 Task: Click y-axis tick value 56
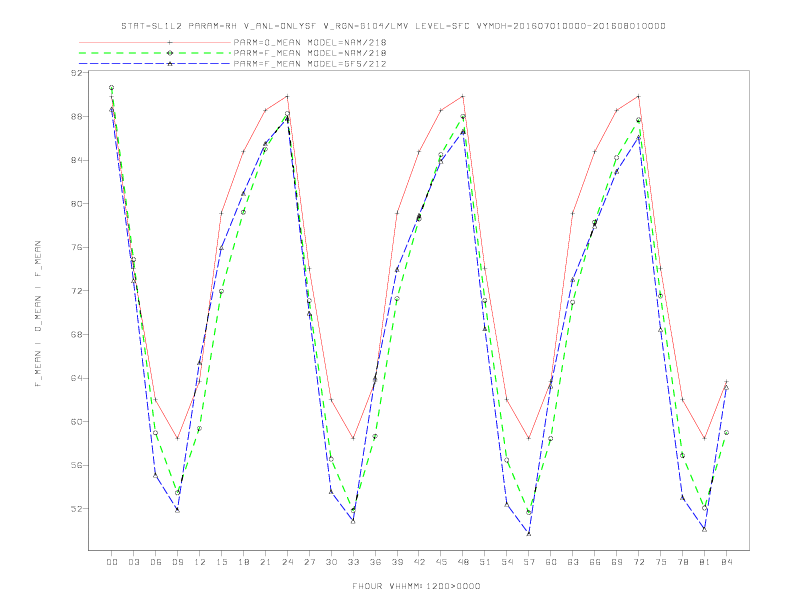(x=76, y=465)
